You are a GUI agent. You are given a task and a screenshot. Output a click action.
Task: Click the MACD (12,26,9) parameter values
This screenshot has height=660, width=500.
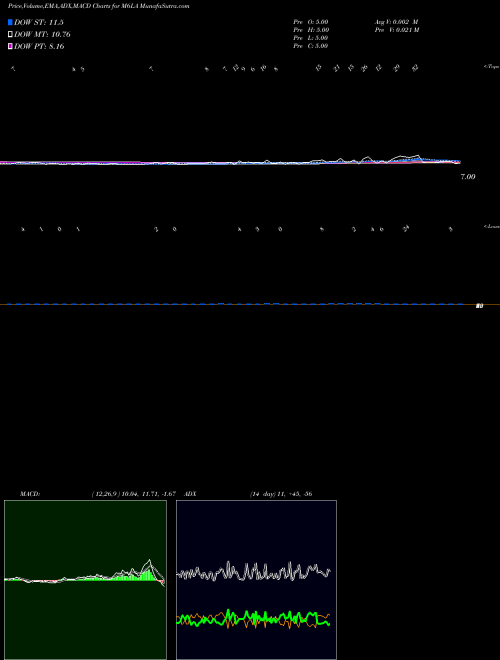pos(133,494)
